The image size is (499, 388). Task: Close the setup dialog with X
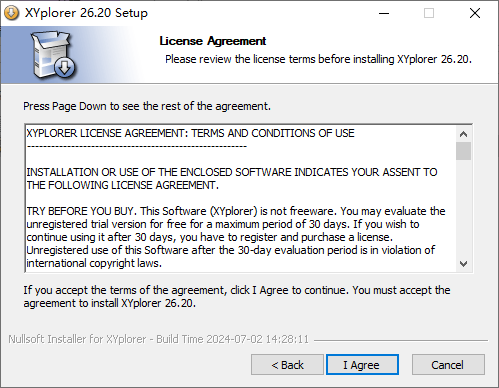(475, 13)
